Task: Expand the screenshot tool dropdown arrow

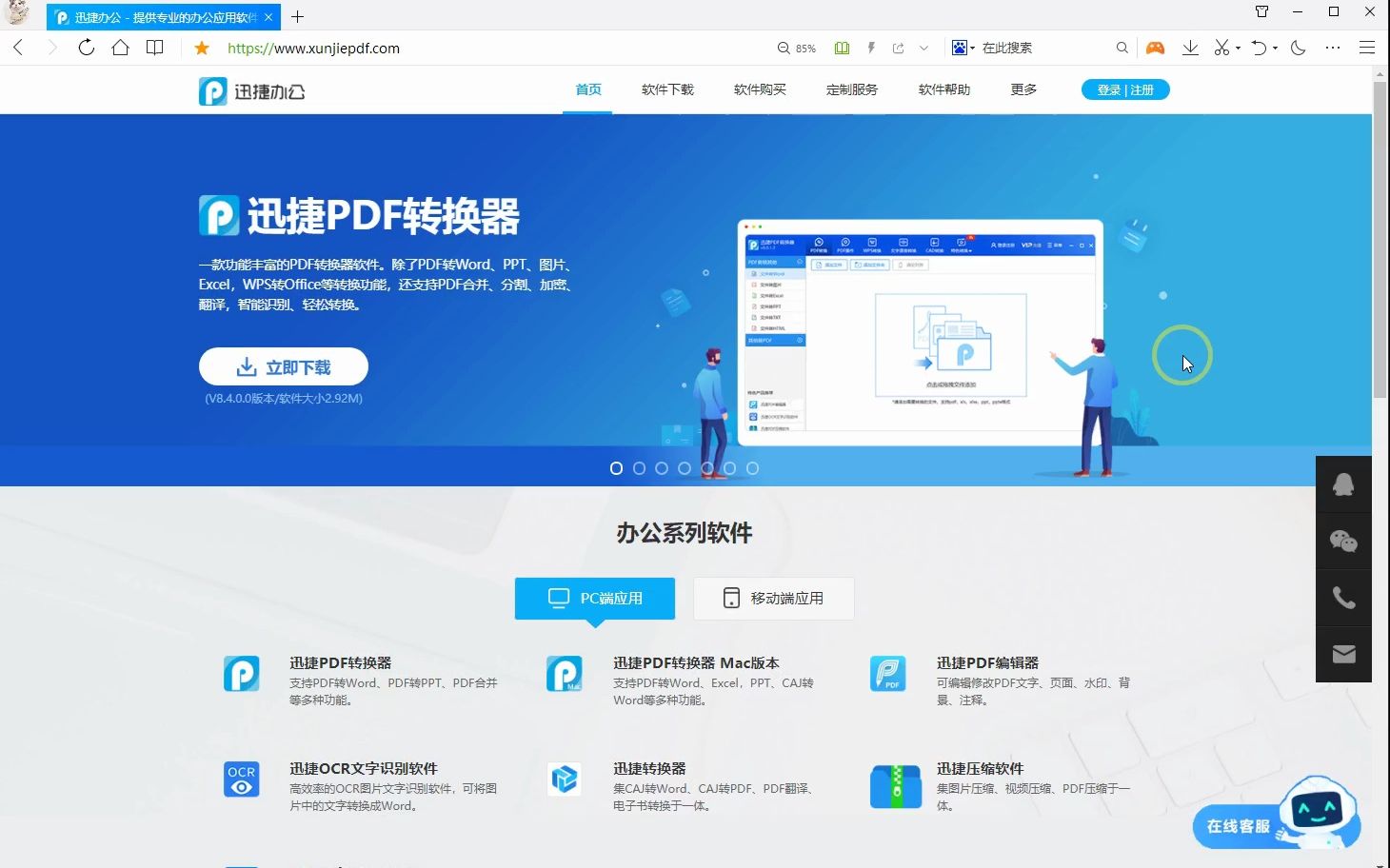Action: pyautogui.click(x=1238, y=48)
